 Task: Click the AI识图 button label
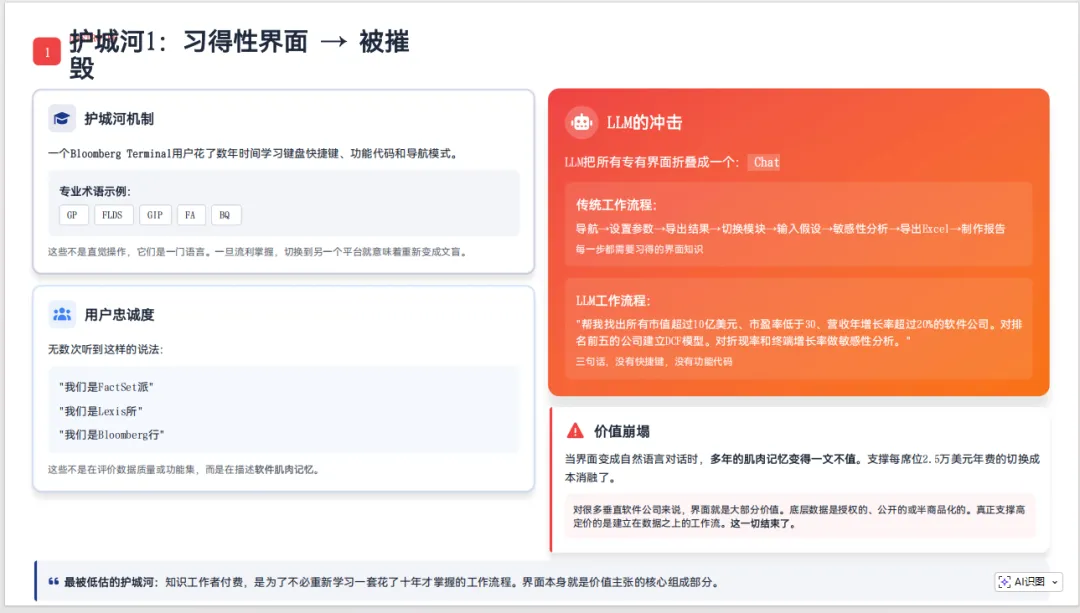point(1029,582)
